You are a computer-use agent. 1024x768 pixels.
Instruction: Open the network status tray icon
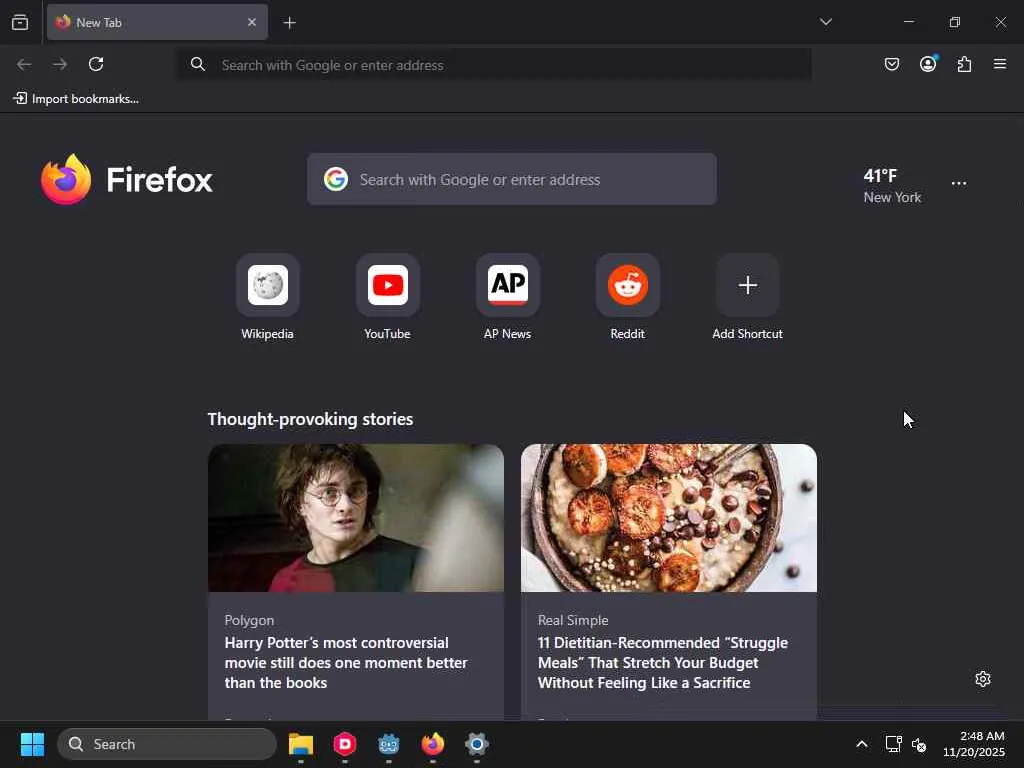(x=893, y=744)
